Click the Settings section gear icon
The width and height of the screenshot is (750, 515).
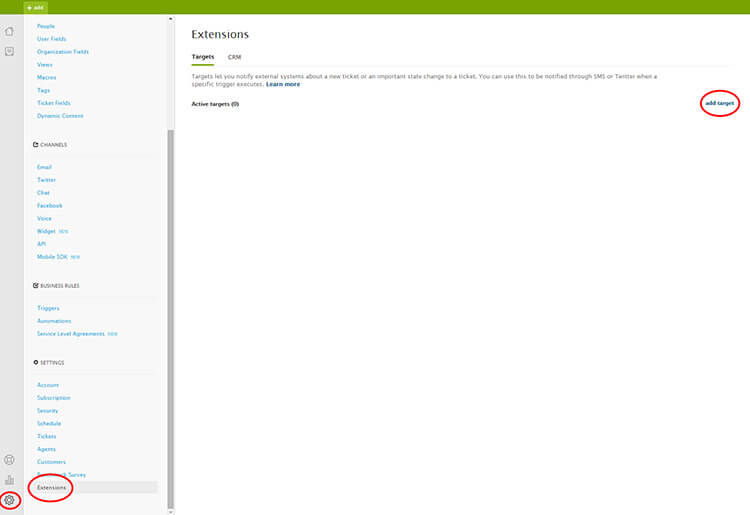point(35,362)
